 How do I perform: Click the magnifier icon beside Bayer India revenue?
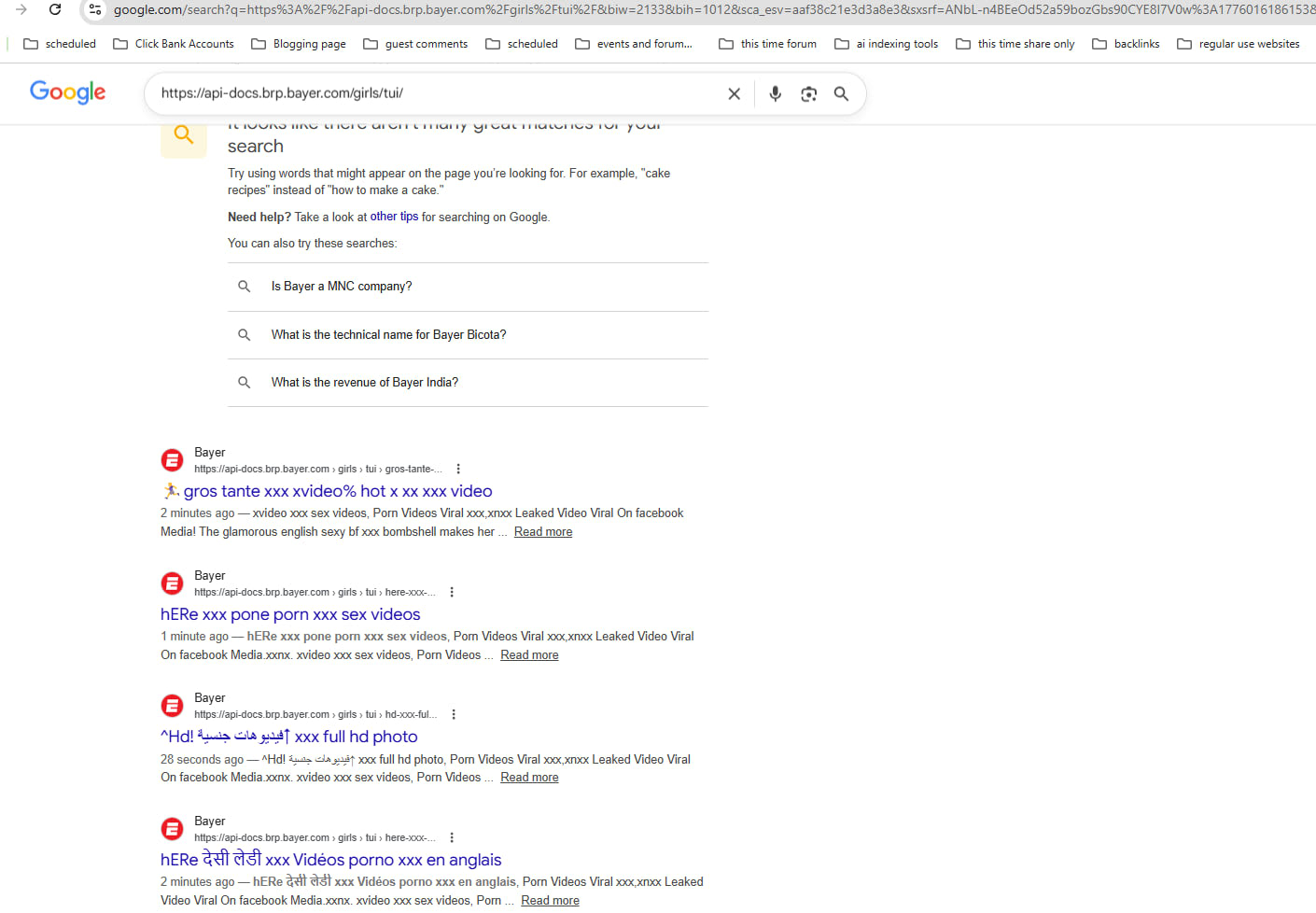pos(244,383)
